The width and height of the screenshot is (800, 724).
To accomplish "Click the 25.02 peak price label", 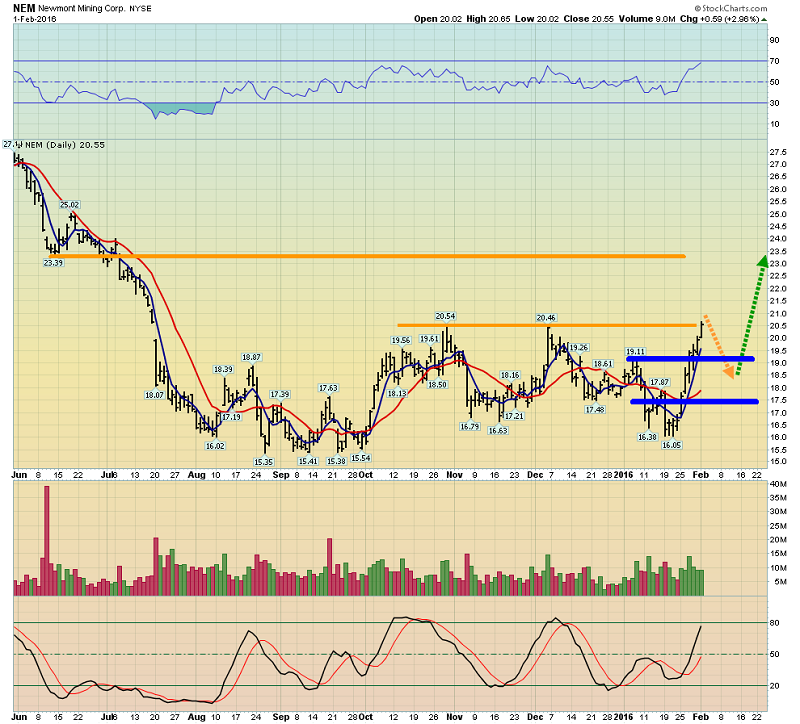I will 69,205.
